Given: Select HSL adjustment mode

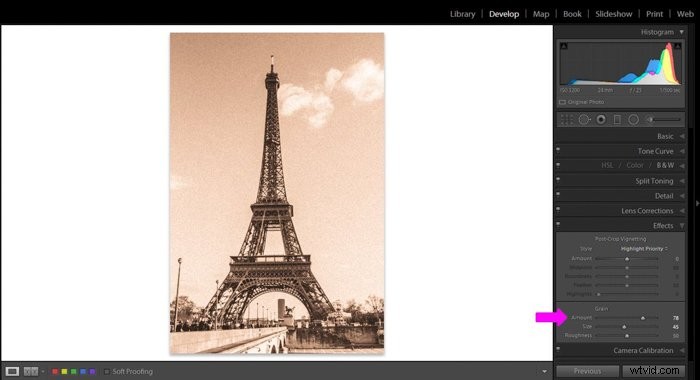Looking at the screenshot, I should (607, 165).
